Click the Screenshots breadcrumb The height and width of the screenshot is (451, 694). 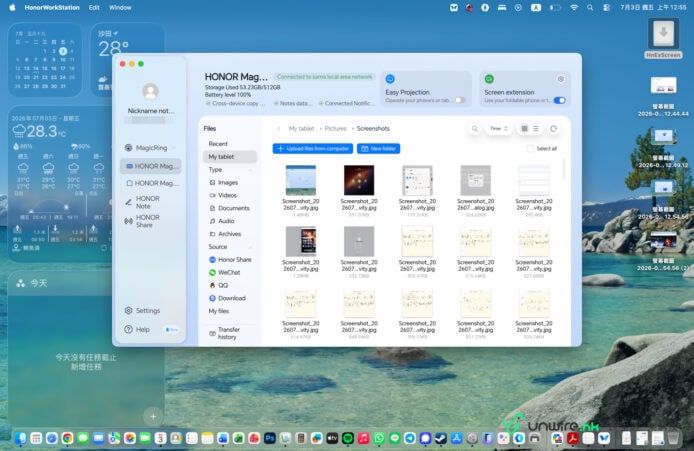click(373, 129)
